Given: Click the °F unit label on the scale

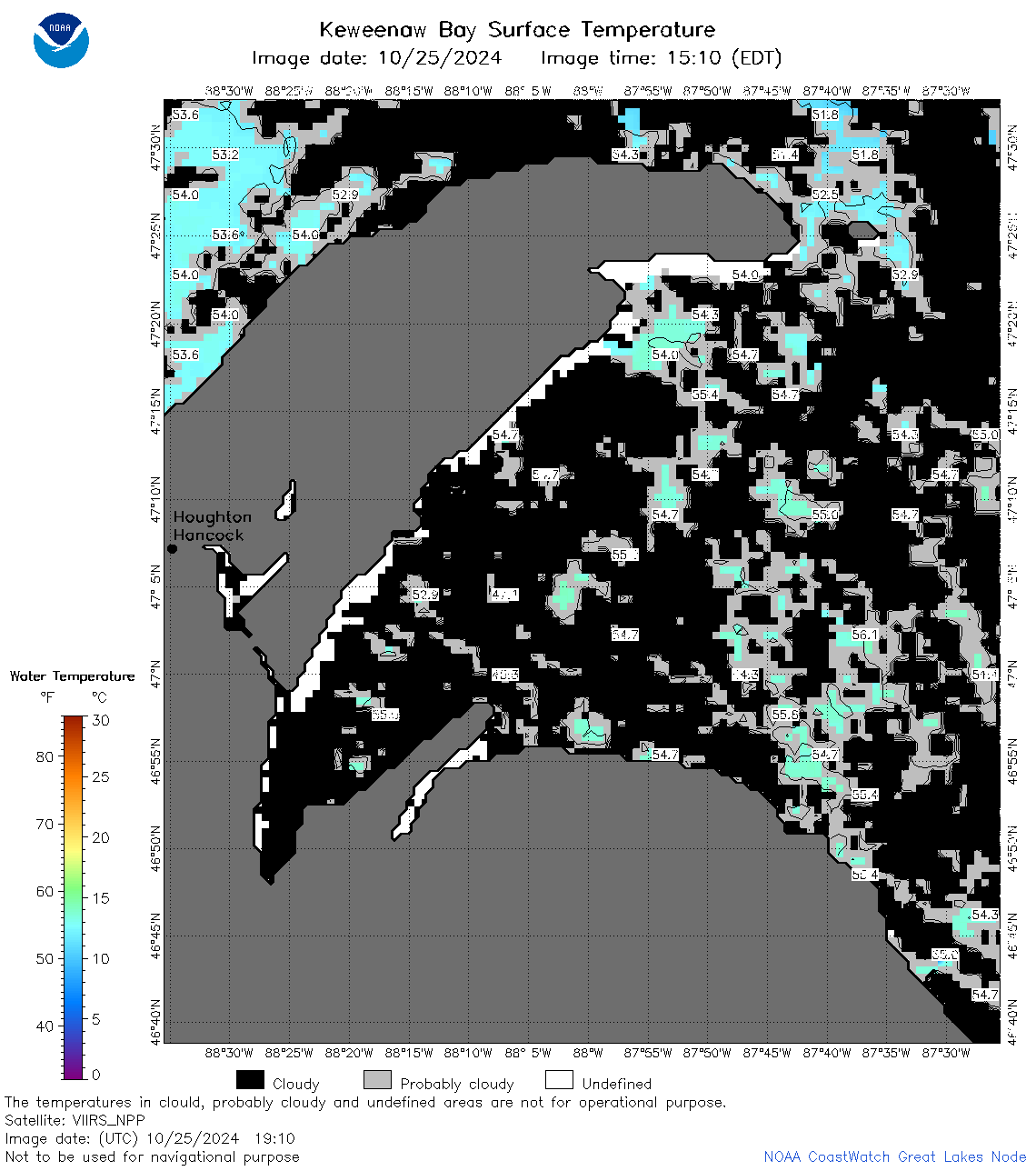Looking at the screenshot, I should 48,697.
